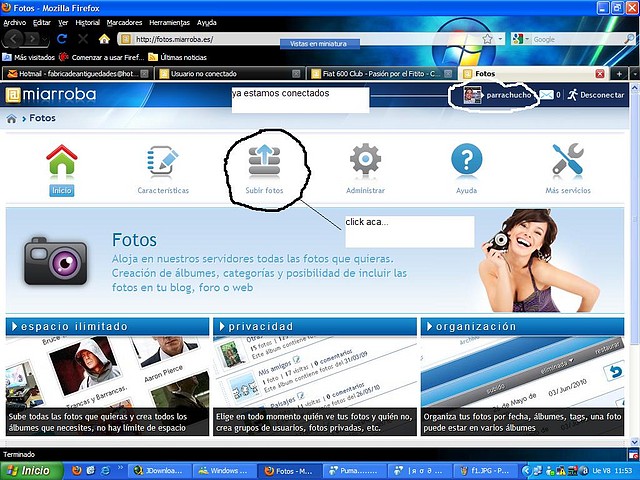Viewport: 640px width, 480px height.
Task: Click the large camera image
Action: (x=56, y=260)
